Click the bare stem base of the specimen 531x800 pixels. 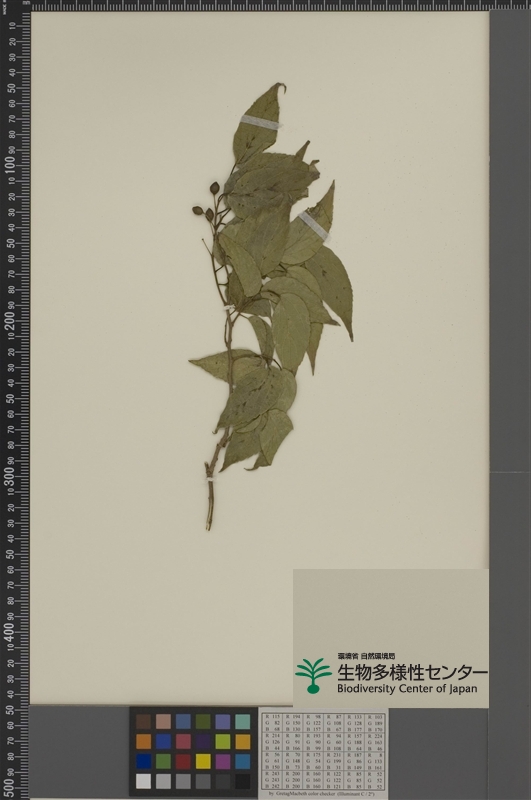coord(210,507)
